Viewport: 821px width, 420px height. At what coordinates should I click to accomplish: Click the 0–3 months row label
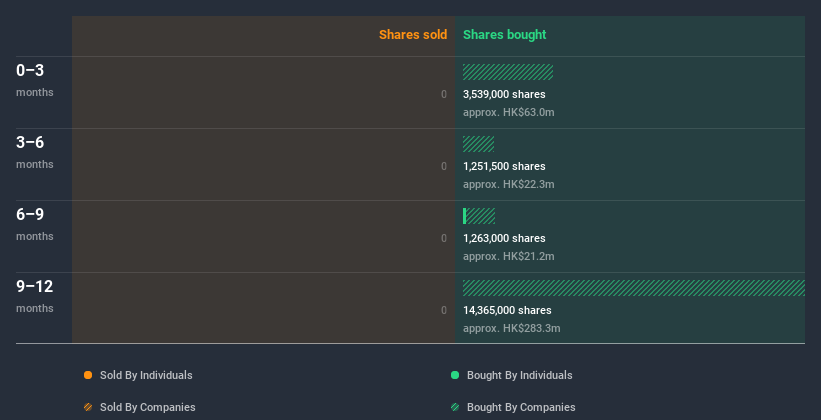(35, 80)
